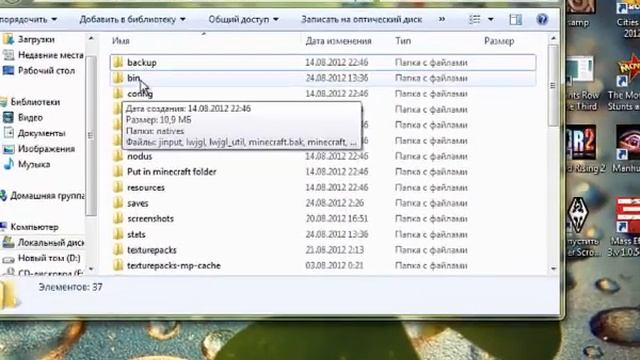Select the 'Put in minecraft folder' name
640x360 pixels.
[171, 172]
